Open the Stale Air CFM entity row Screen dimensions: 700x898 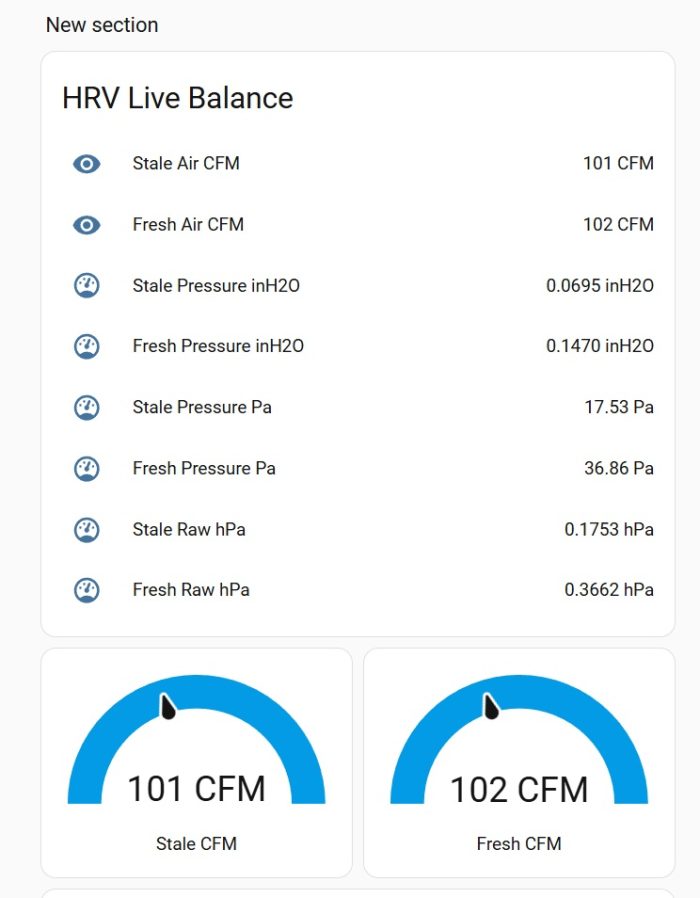(x=358, y=164)
